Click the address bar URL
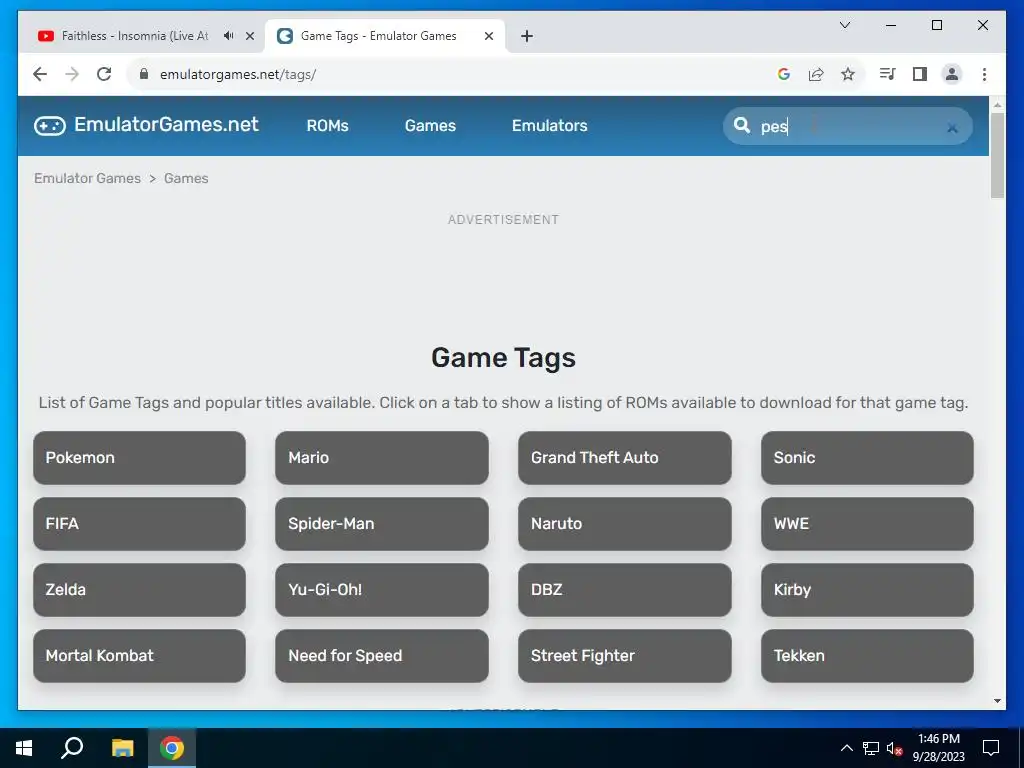1024x768 pixels. (x=238, y=74)
